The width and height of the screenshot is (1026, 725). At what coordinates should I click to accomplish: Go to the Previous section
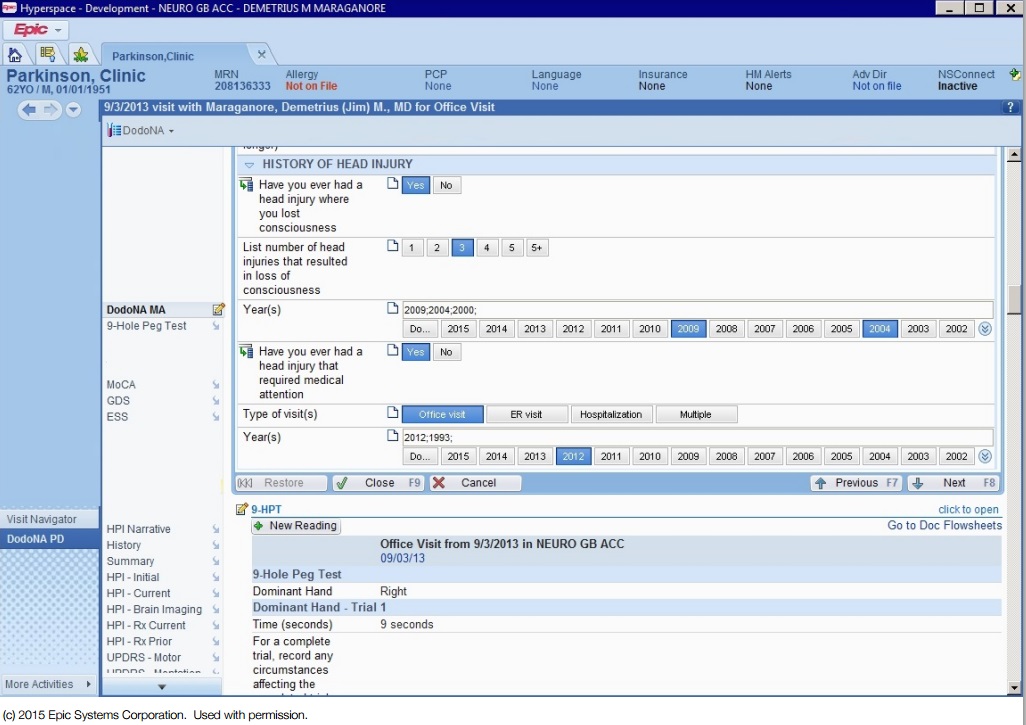tap(856, 483)
